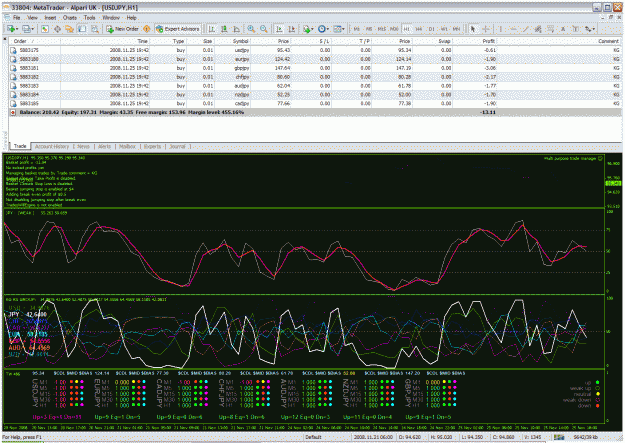Screen dimensions: 625x443
Task: Switch chart to candlesticks style
Action: tap(224, 29)
